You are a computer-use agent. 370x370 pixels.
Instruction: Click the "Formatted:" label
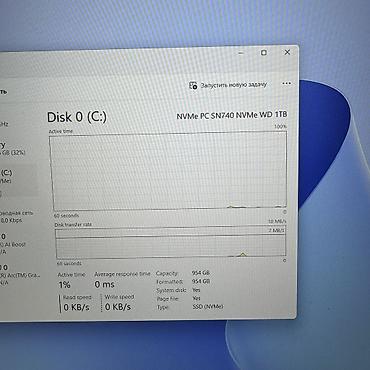pos(170,282)
